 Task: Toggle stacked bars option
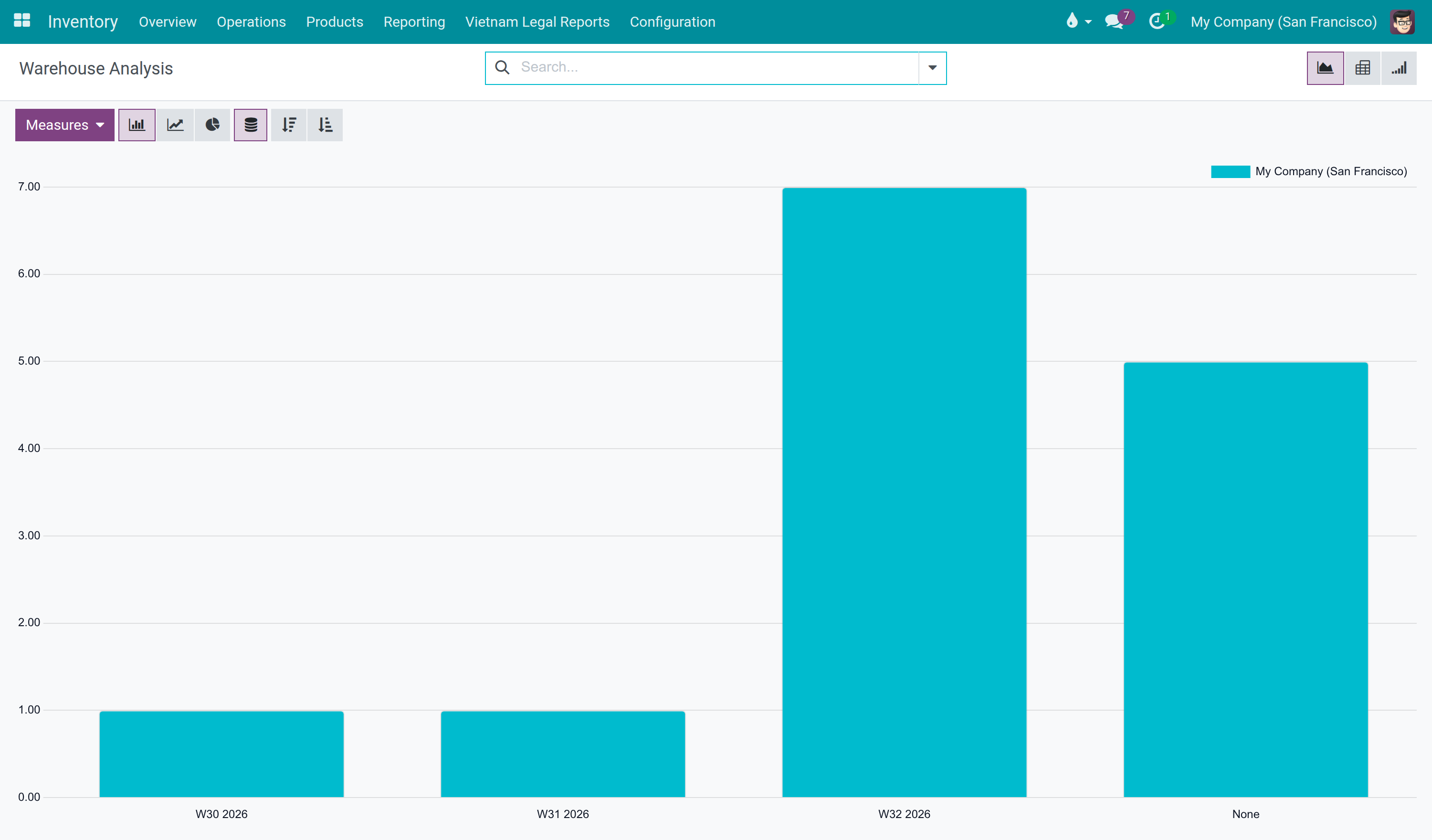coord(251,125)
